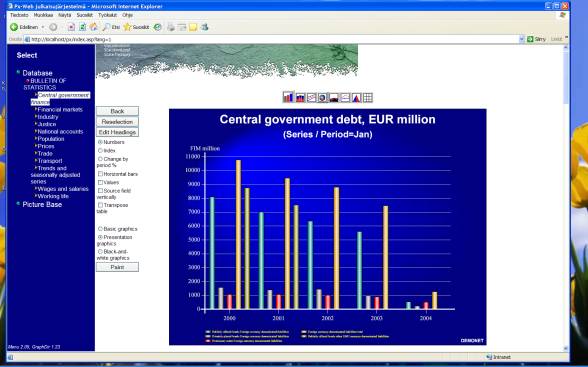588x367 pixels.
Task: Click the green Edellinen back arrow
Action: pos(14,27)
